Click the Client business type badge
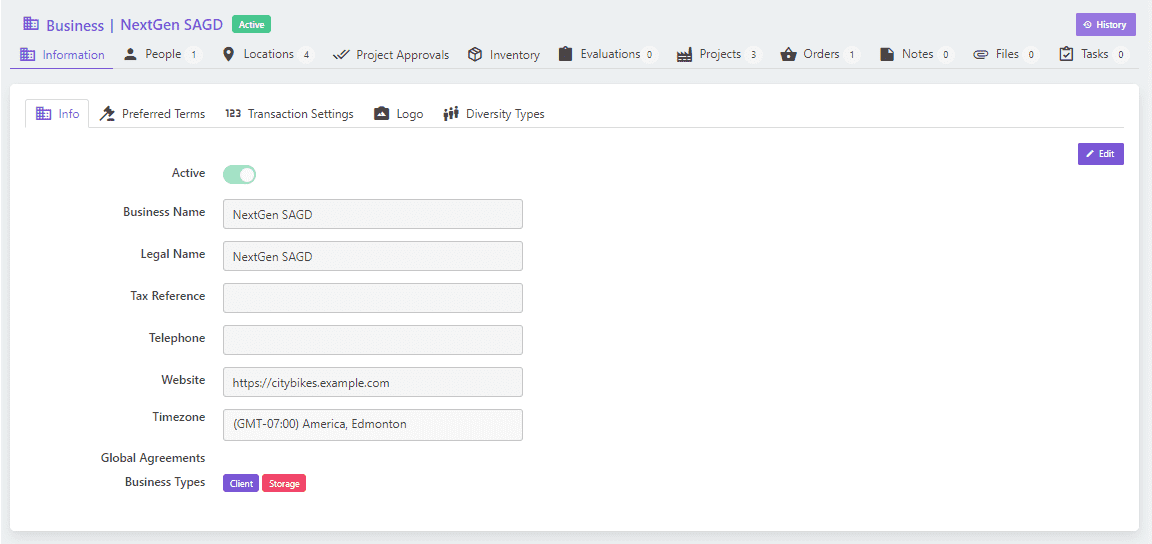The image size is (1152, 544). [241, 484]
